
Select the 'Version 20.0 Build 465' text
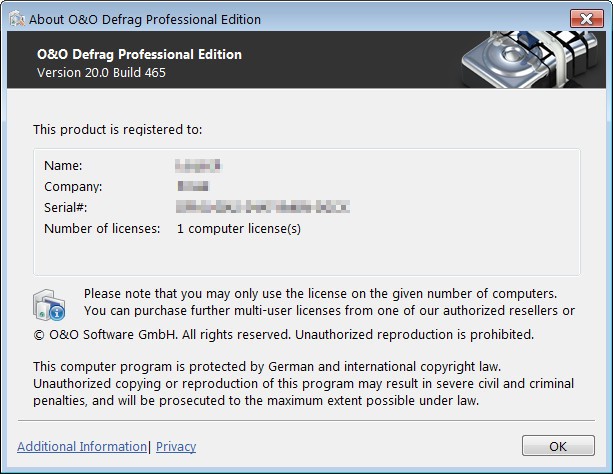tap(101, 73)
